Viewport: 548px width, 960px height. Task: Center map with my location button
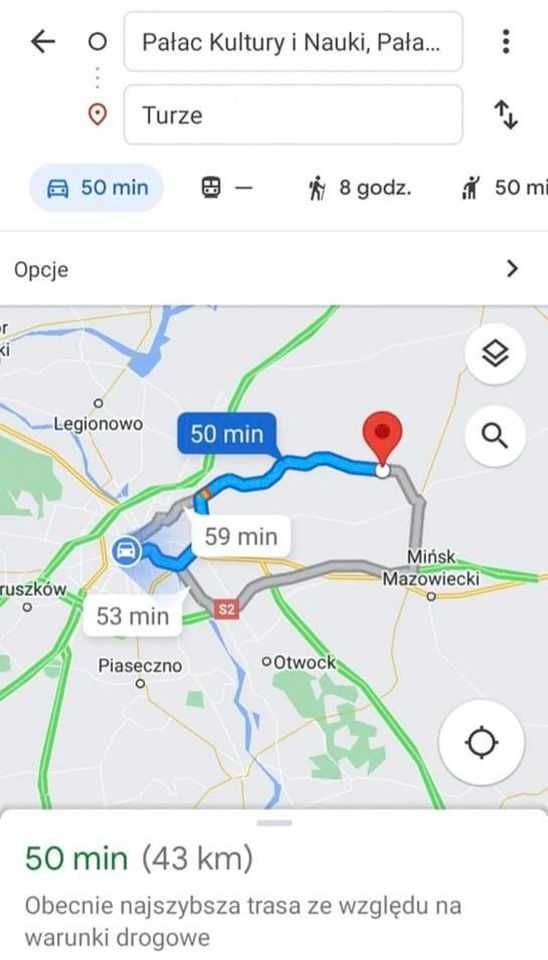coord(481,743)
